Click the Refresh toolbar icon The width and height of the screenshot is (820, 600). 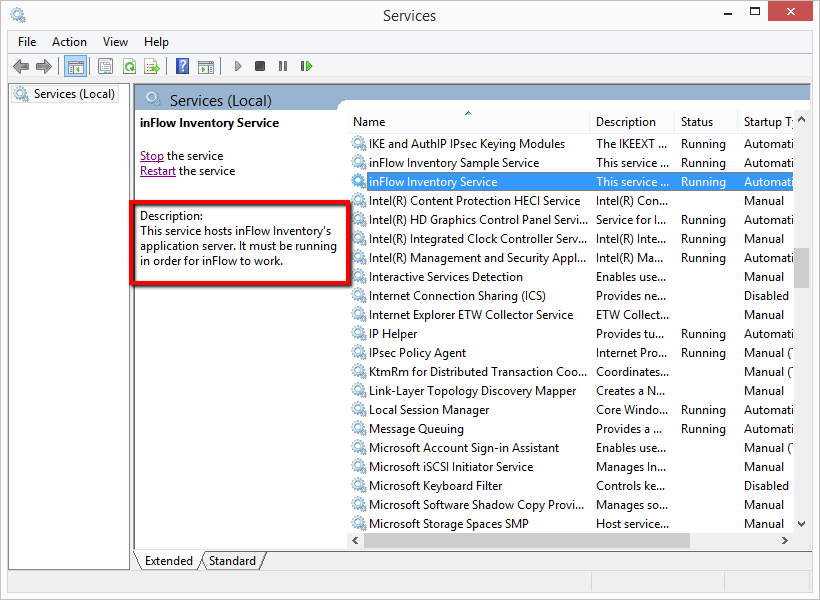click(129, 66)
